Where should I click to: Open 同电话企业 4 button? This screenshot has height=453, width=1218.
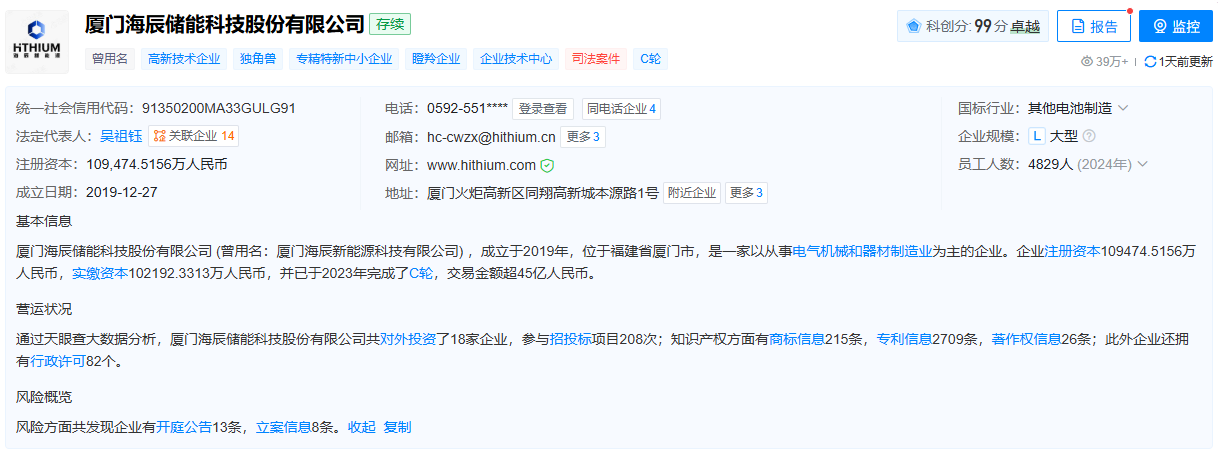pos(621,109)
